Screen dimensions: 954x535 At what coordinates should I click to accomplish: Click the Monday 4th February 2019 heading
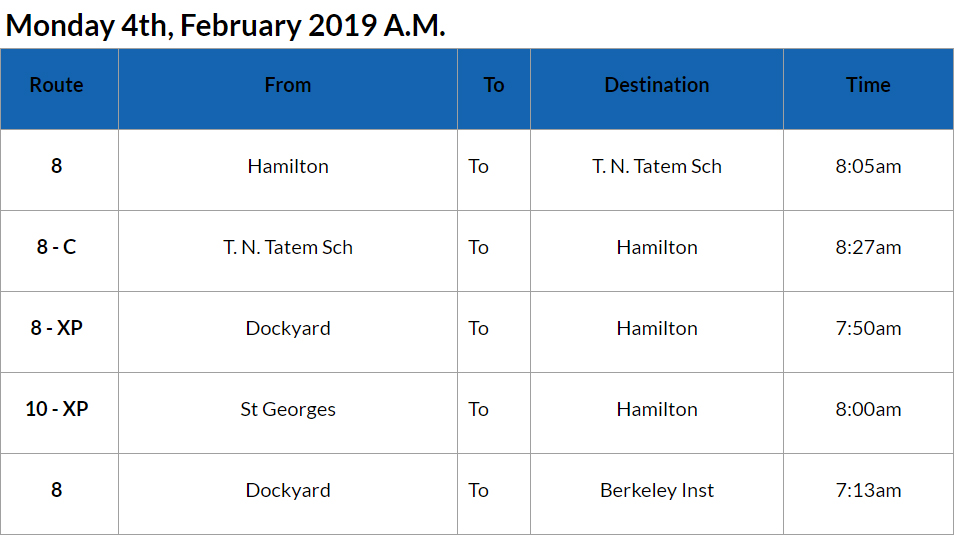point(226,25)
